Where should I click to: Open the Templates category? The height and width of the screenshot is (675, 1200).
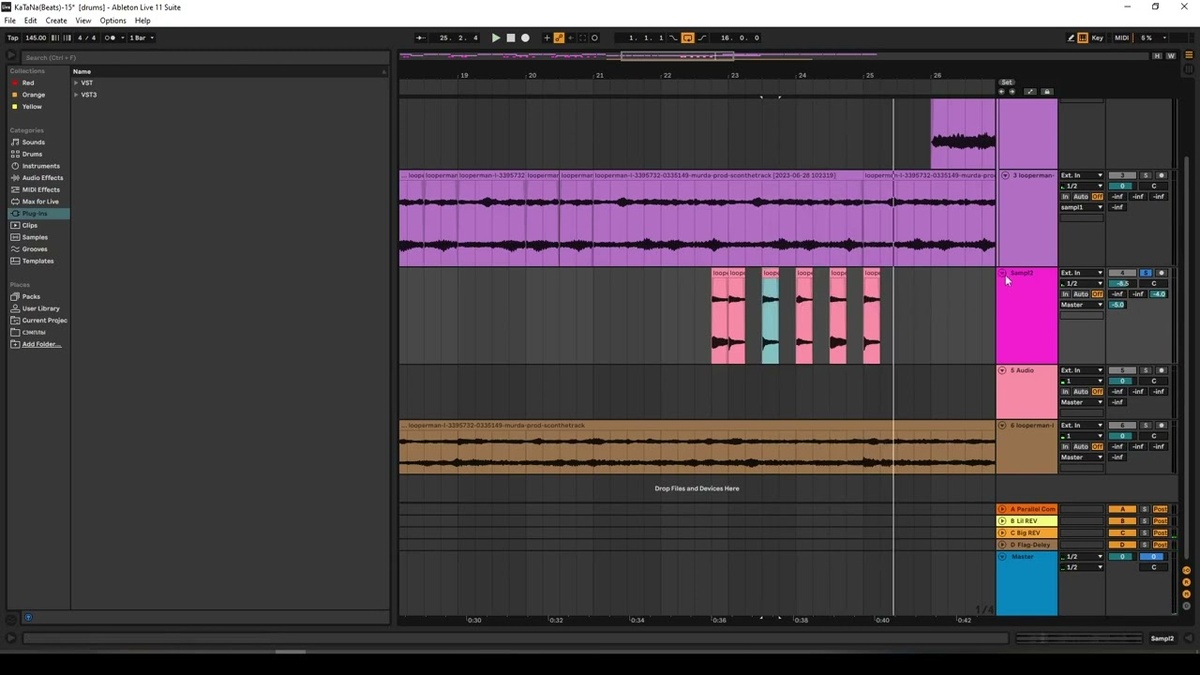point(38,261)
